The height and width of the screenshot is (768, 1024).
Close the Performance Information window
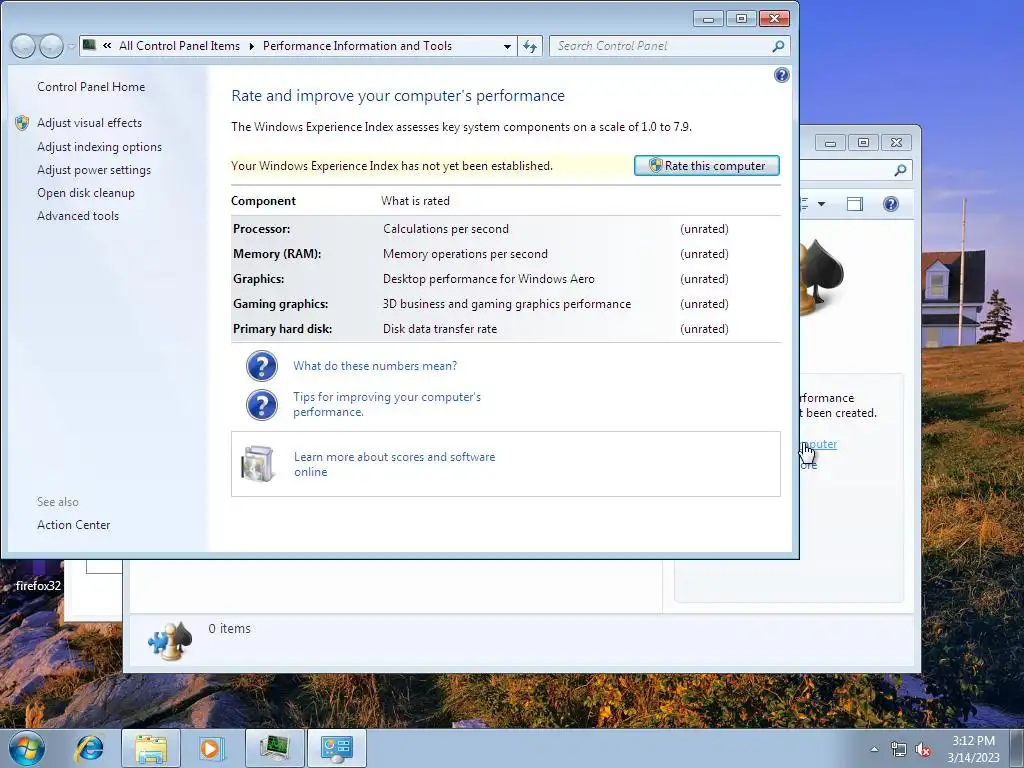(x=774, y=18)
